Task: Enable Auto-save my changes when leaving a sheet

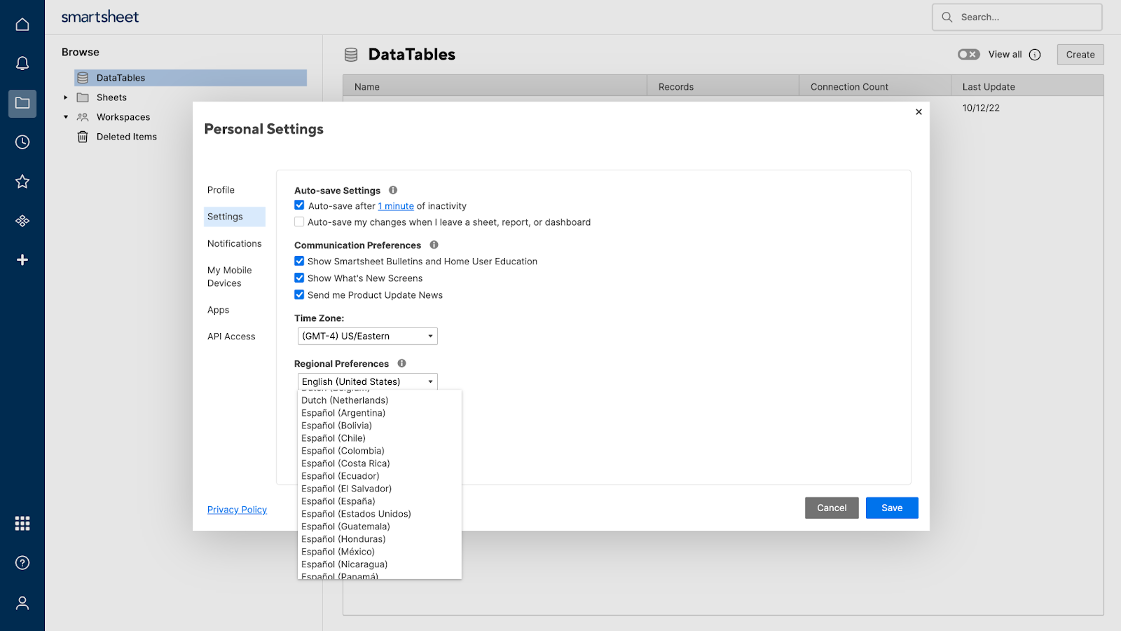Action: (299, 221)
